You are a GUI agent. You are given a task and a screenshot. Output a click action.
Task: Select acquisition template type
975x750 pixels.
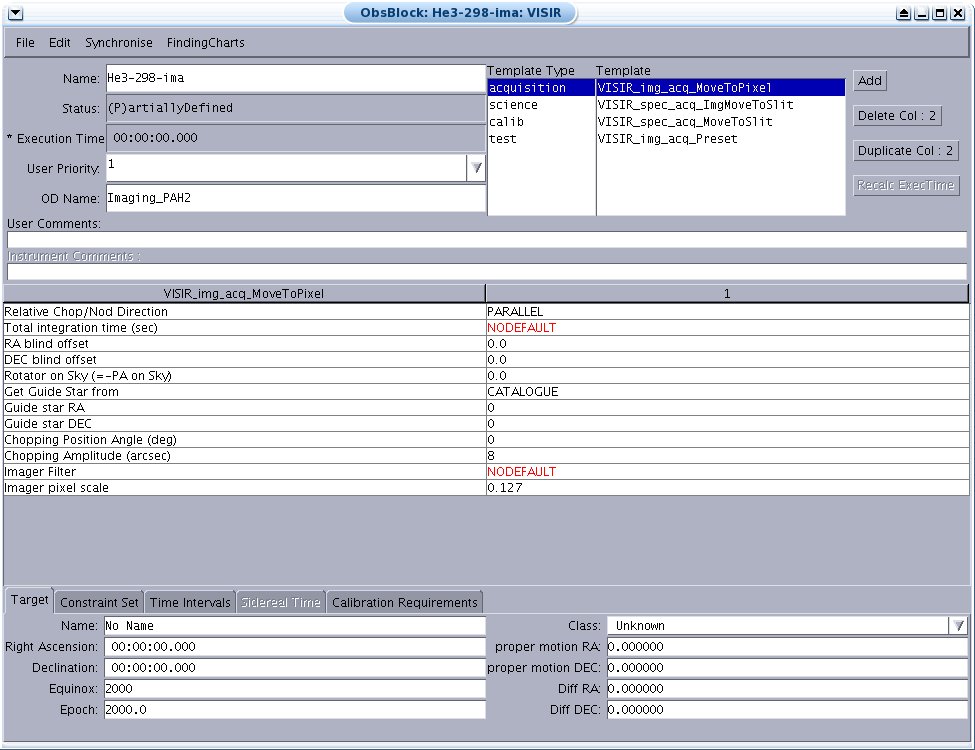pyautogui.click(x=541, y=88)
